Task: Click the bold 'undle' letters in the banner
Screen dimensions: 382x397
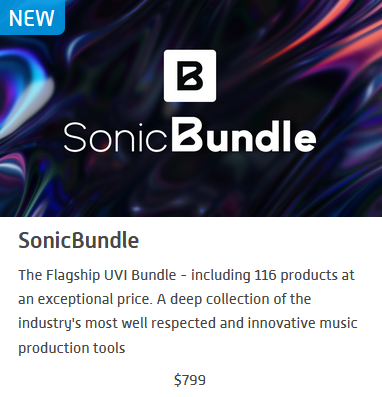Action: (x=260, y=135)
